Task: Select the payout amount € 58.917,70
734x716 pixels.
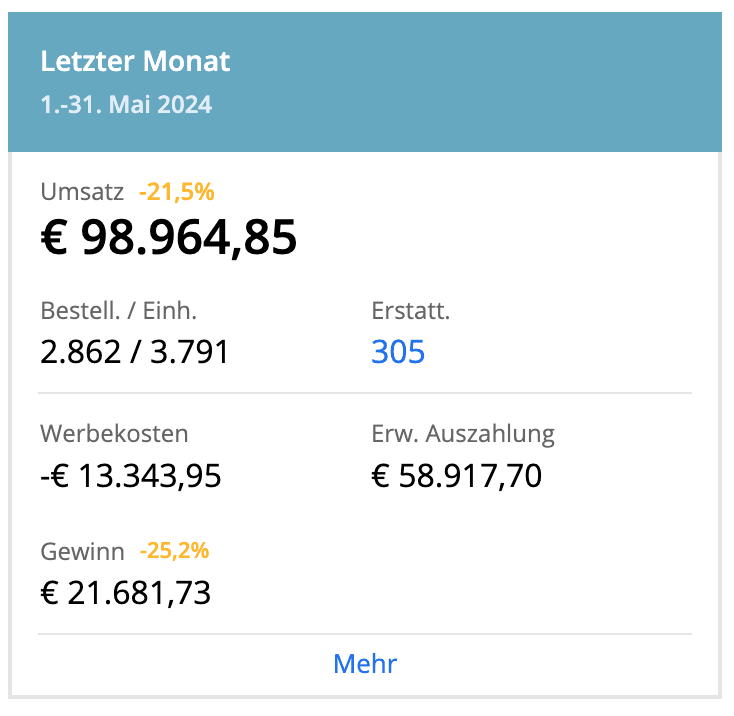Action: pos(456,475)
